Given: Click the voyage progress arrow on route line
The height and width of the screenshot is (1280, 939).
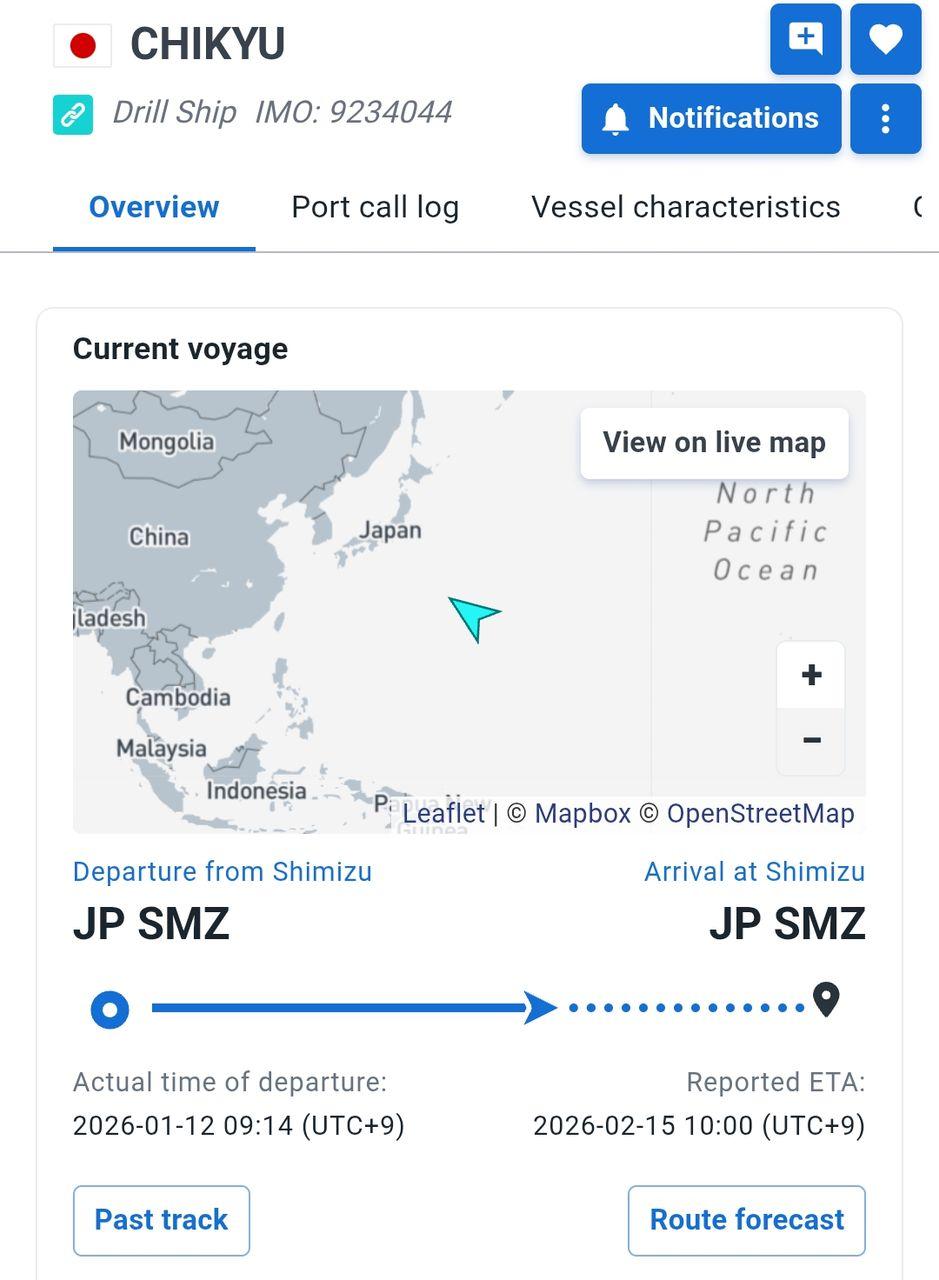Looking at the screenshot, I should click(541, 1008).
